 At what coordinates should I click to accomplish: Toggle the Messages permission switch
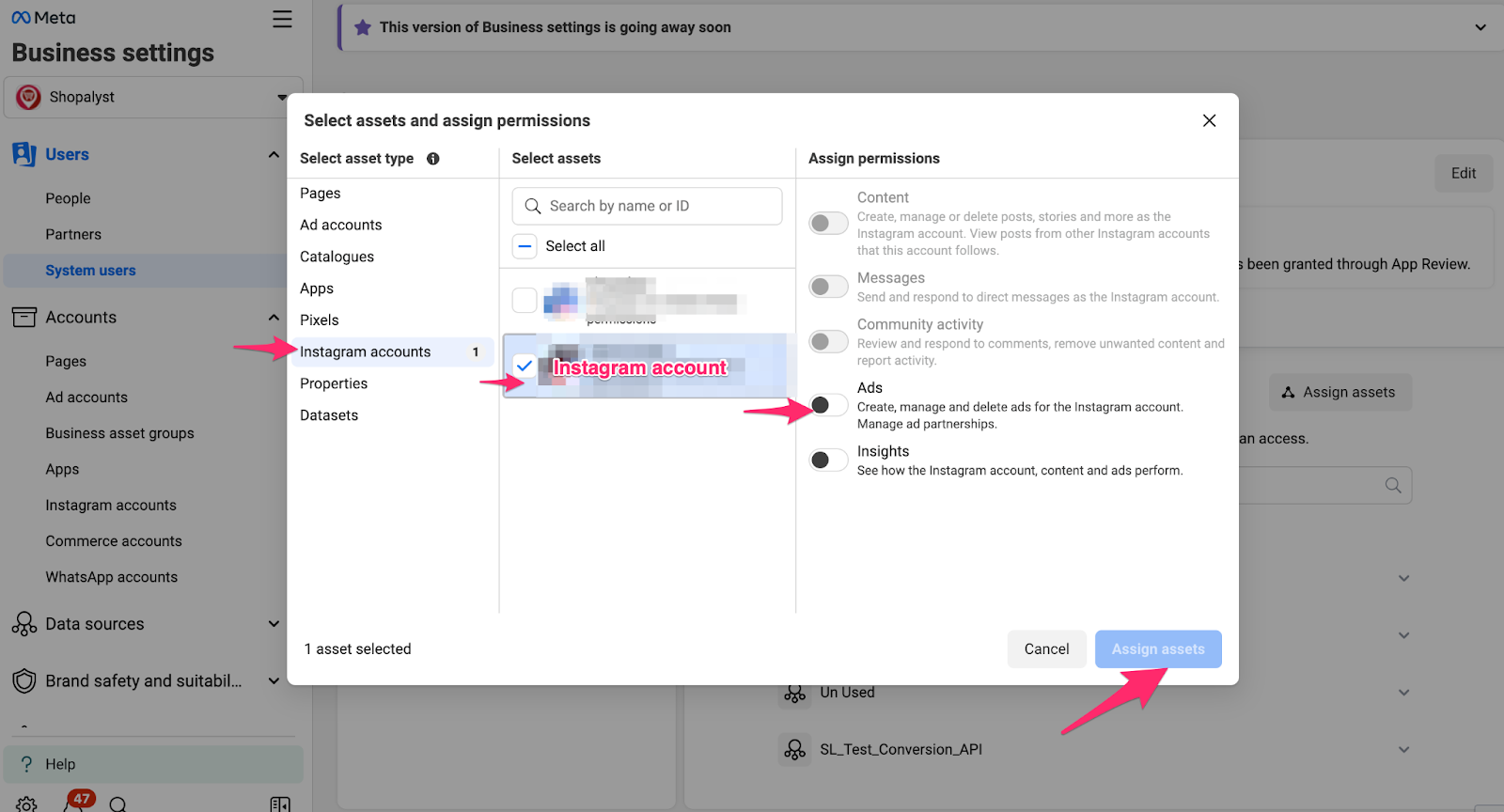click(x=828, y=286)
